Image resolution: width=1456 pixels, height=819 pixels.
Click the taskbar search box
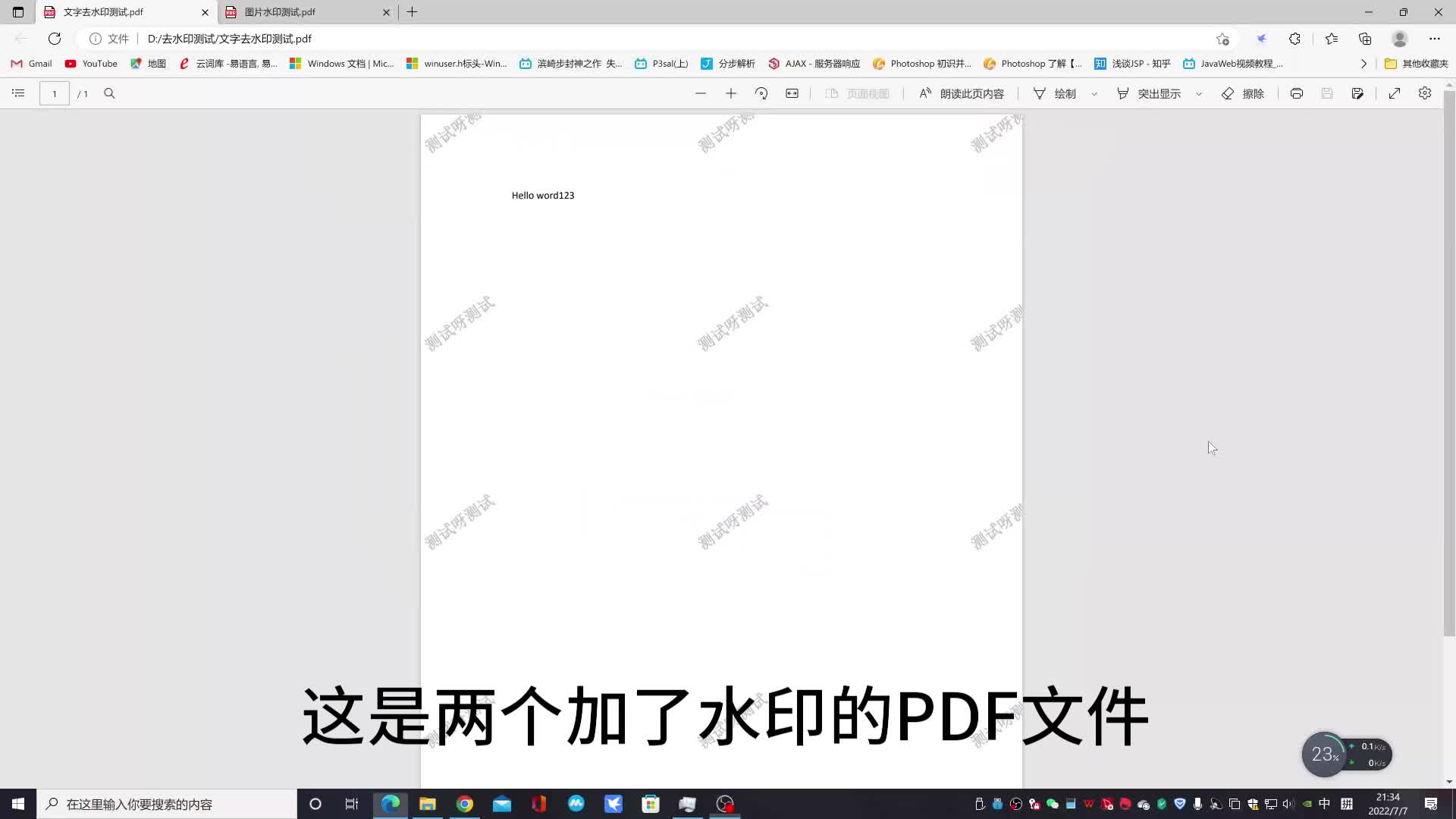(167, 804)
